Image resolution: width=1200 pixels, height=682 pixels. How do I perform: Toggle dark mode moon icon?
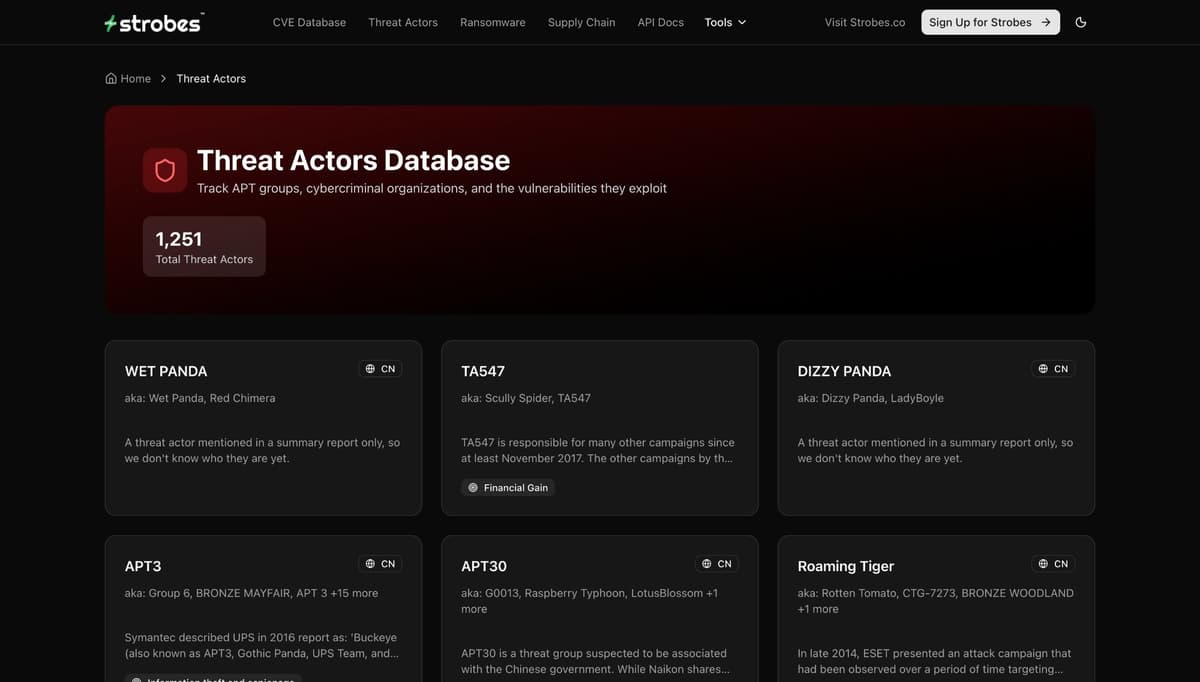(x=1081, y=22)
